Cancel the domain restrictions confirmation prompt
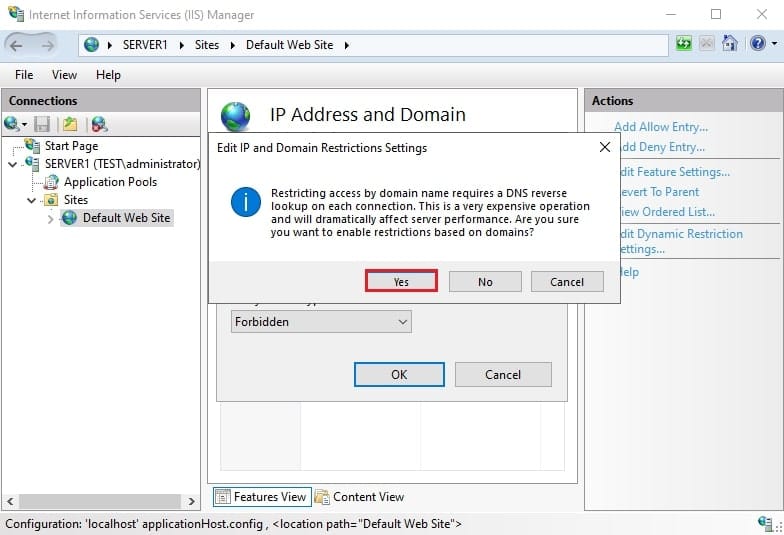This screenshot has height=535, width=784. tap(567, 282)
